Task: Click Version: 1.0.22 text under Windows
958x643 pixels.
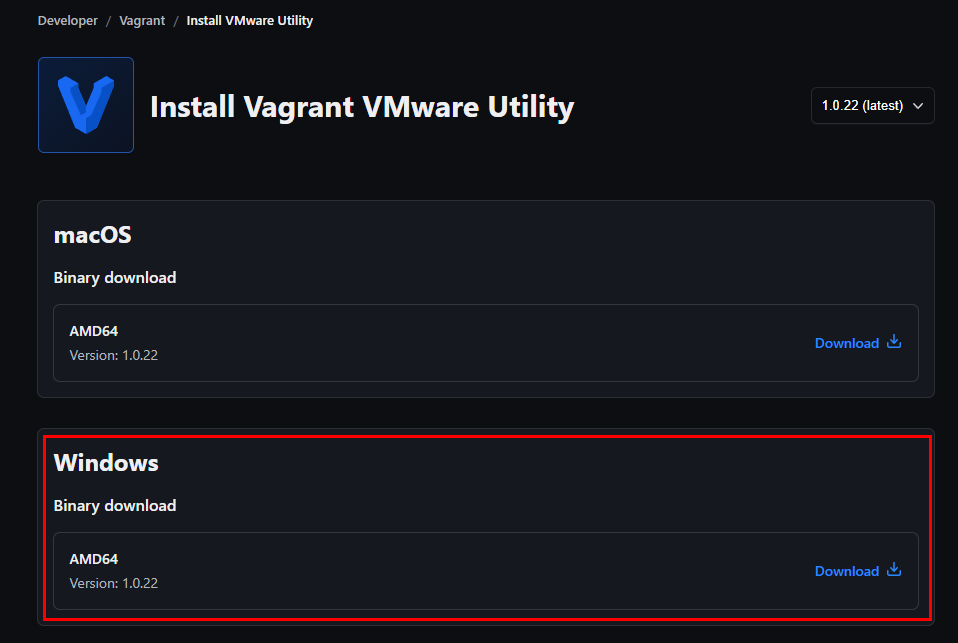Action: coord(114,583)
